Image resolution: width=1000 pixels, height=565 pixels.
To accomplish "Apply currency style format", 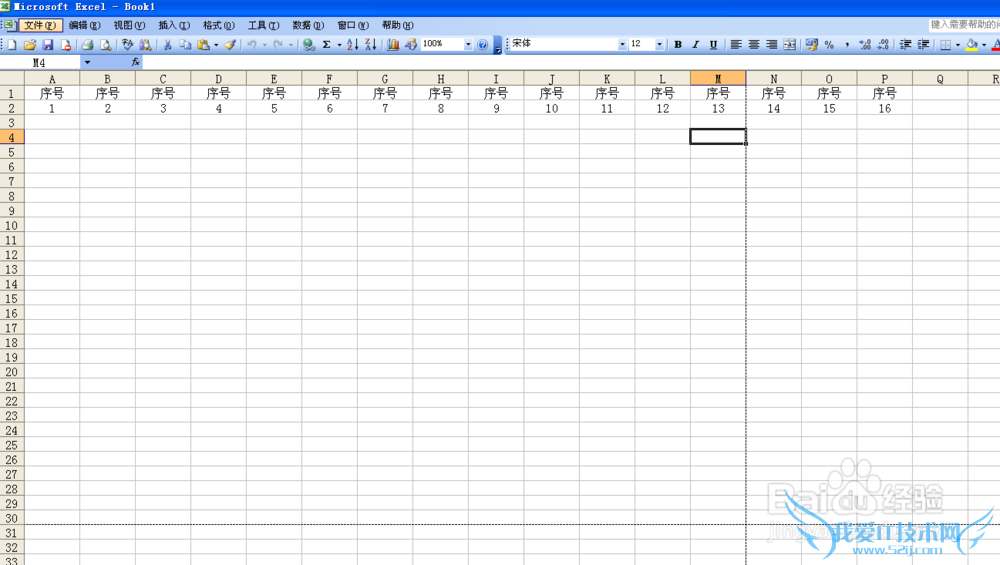I will [811, 45].
